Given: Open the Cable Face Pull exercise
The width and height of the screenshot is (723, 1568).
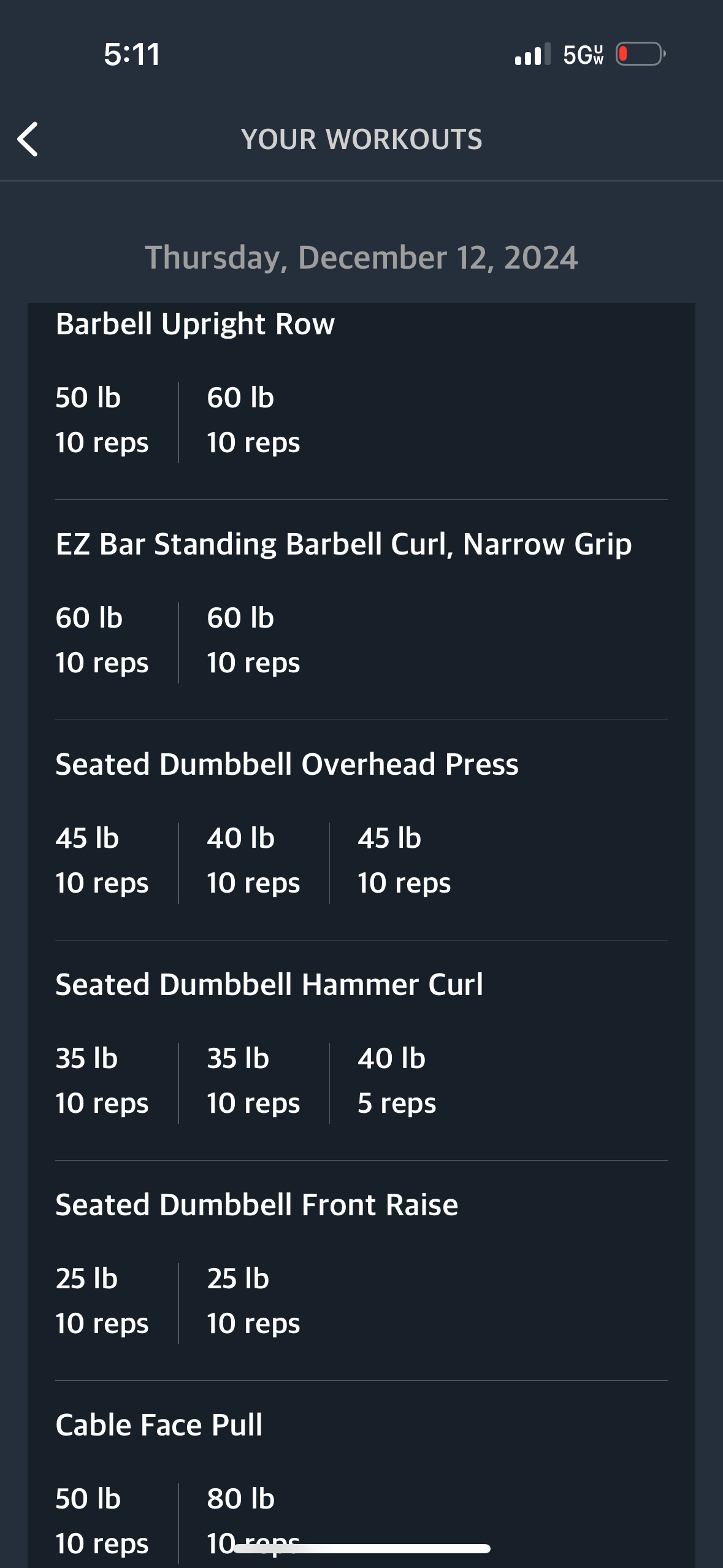Looking at the screenshot, I should point(159,1425).
